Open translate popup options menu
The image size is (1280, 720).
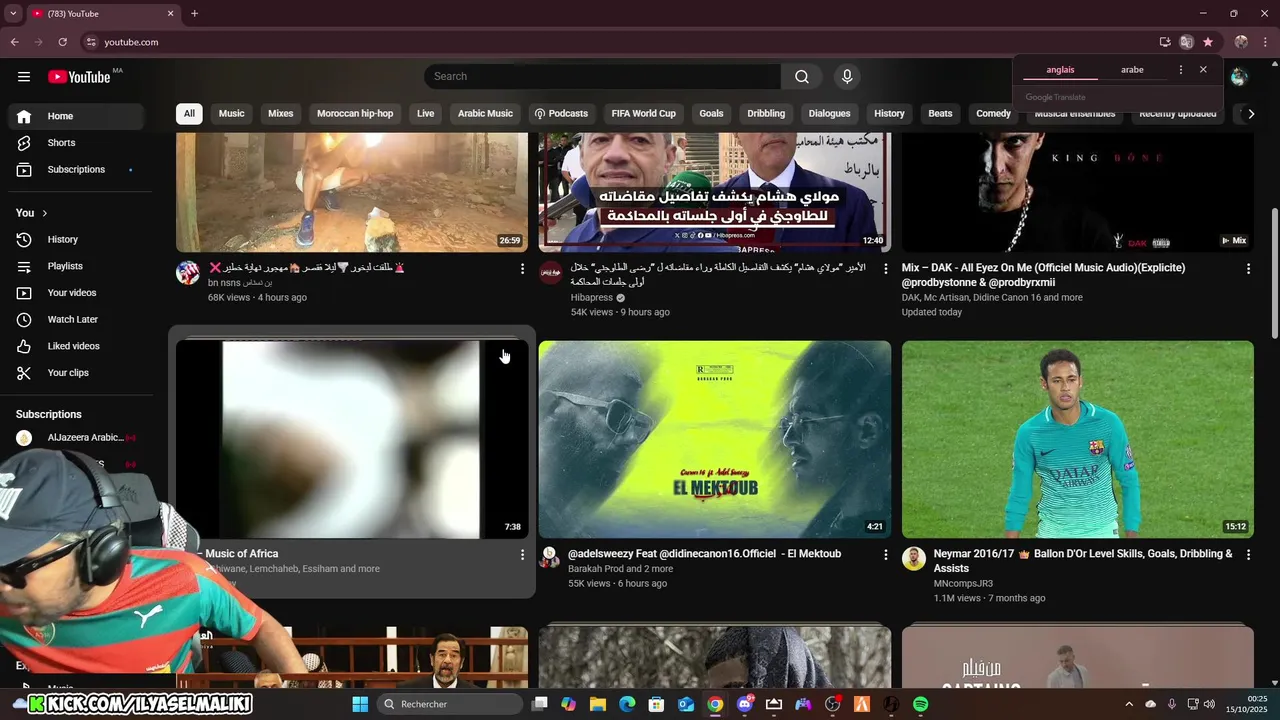[x=1181, y=70]
